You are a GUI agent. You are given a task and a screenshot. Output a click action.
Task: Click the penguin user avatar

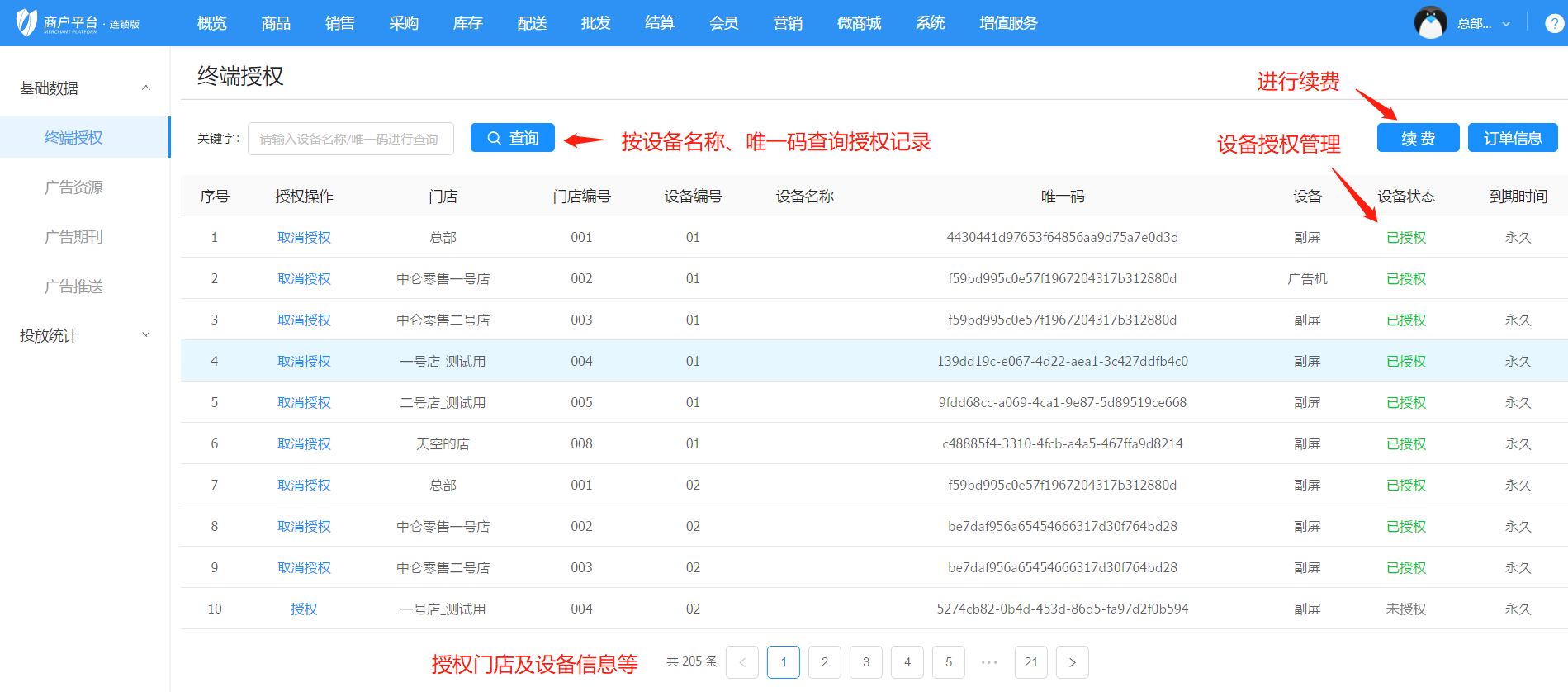coord(1430,23)
